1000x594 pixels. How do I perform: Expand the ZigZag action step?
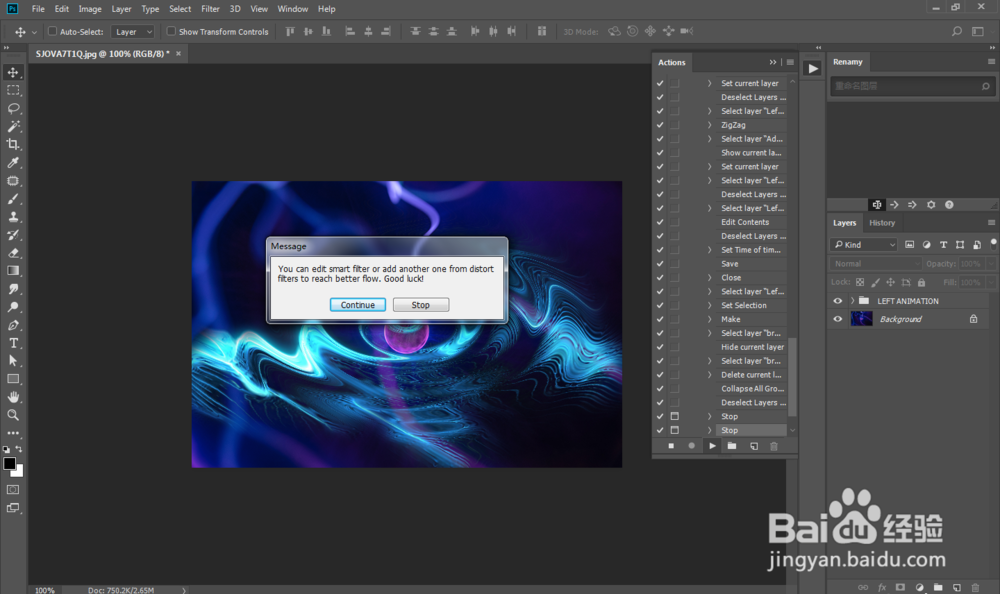pyautogui.click(x=709, y=125)
